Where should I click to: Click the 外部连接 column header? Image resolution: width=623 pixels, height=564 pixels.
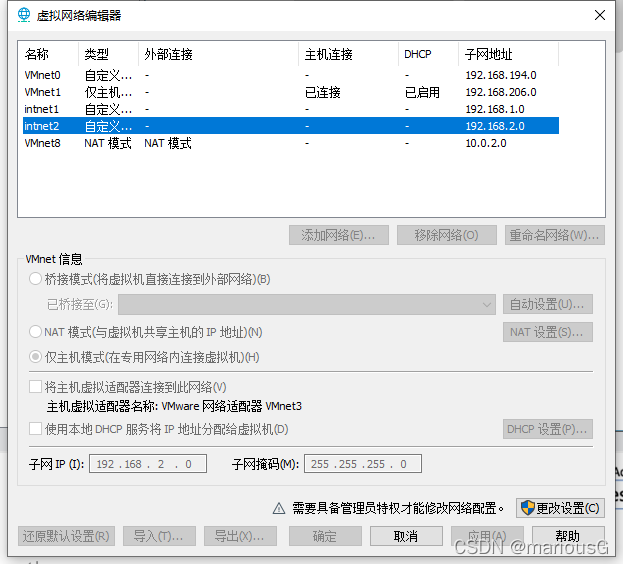(x=219, y=54)
